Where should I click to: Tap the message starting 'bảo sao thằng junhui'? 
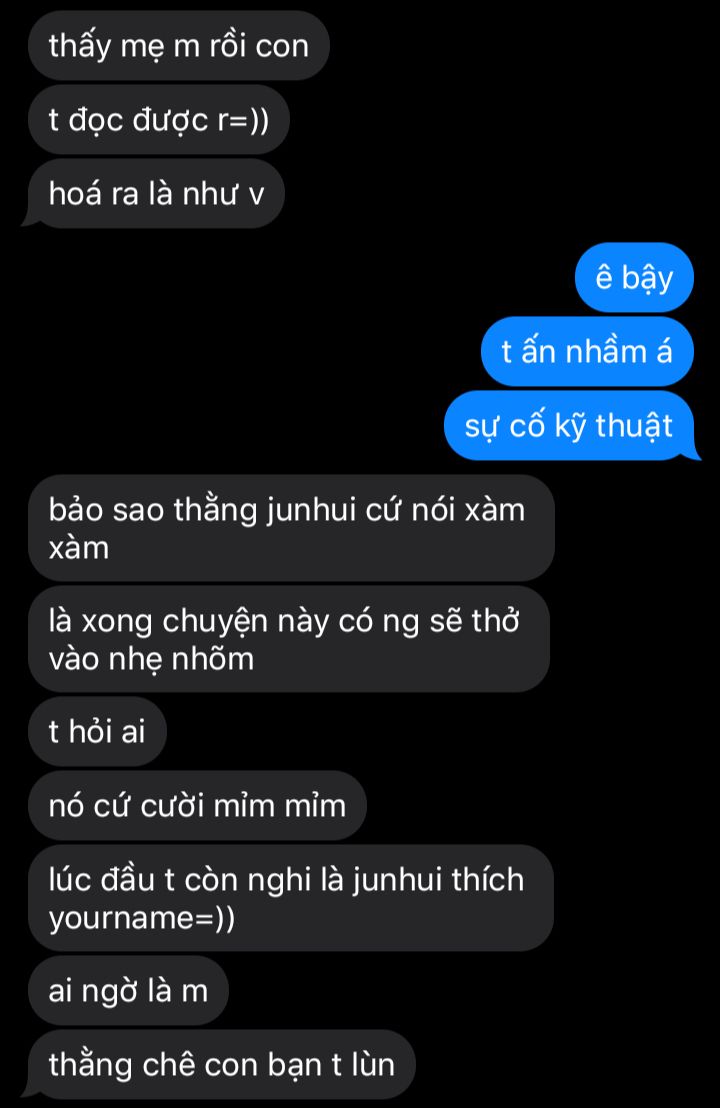pyautogui.click(x=291, y=529)
